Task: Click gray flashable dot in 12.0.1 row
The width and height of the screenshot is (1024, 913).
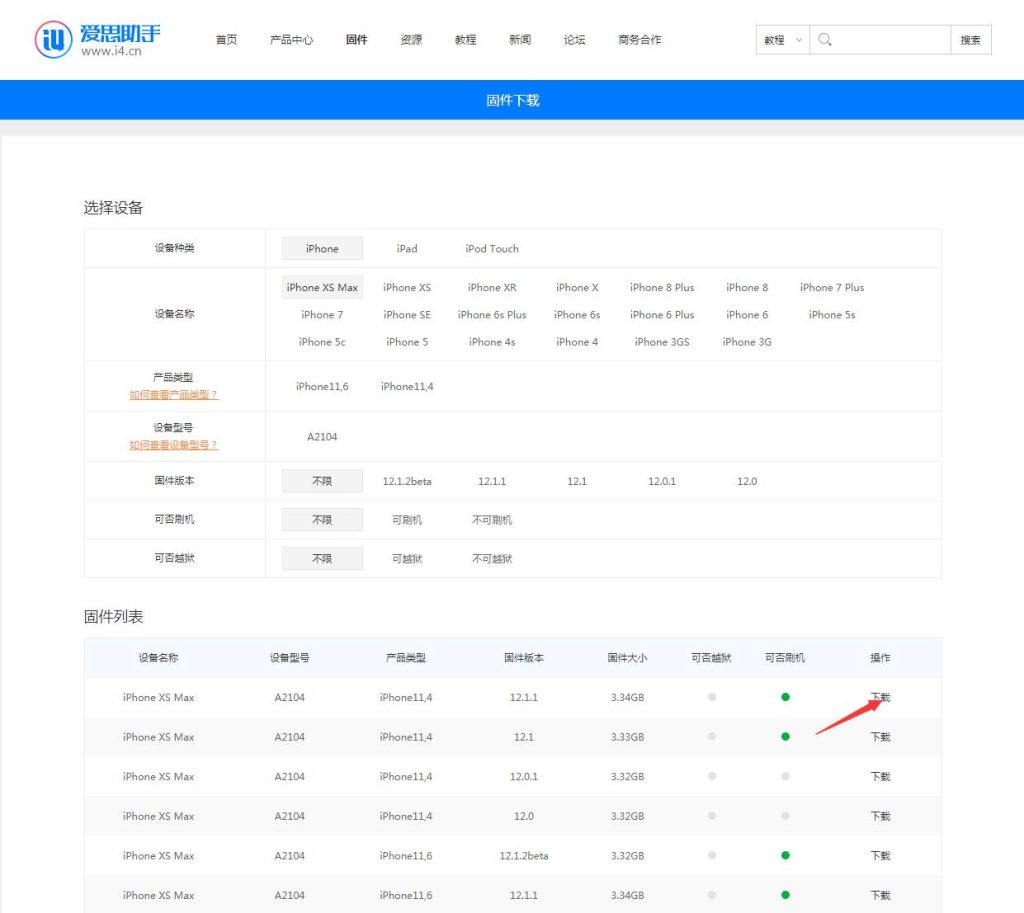Action: click(785, 777)
